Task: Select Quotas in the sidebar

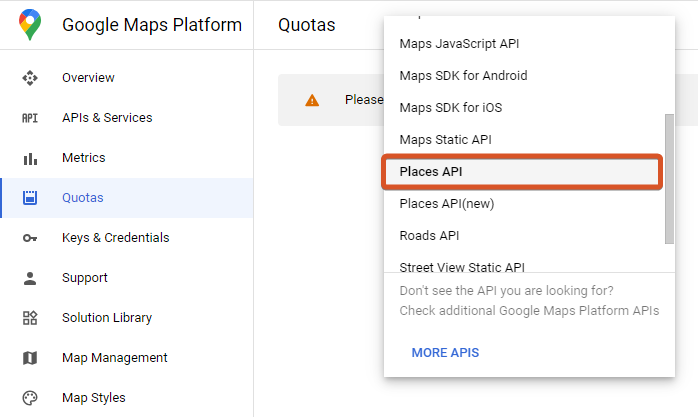Action: click(127, 198)
